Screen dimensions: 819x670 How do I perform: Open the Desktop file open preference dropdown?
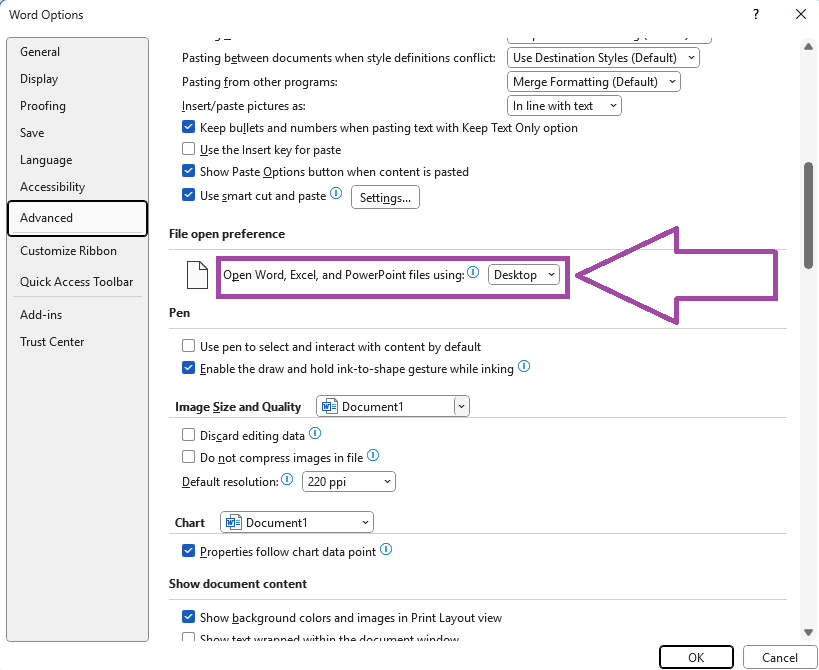(523, 275)
